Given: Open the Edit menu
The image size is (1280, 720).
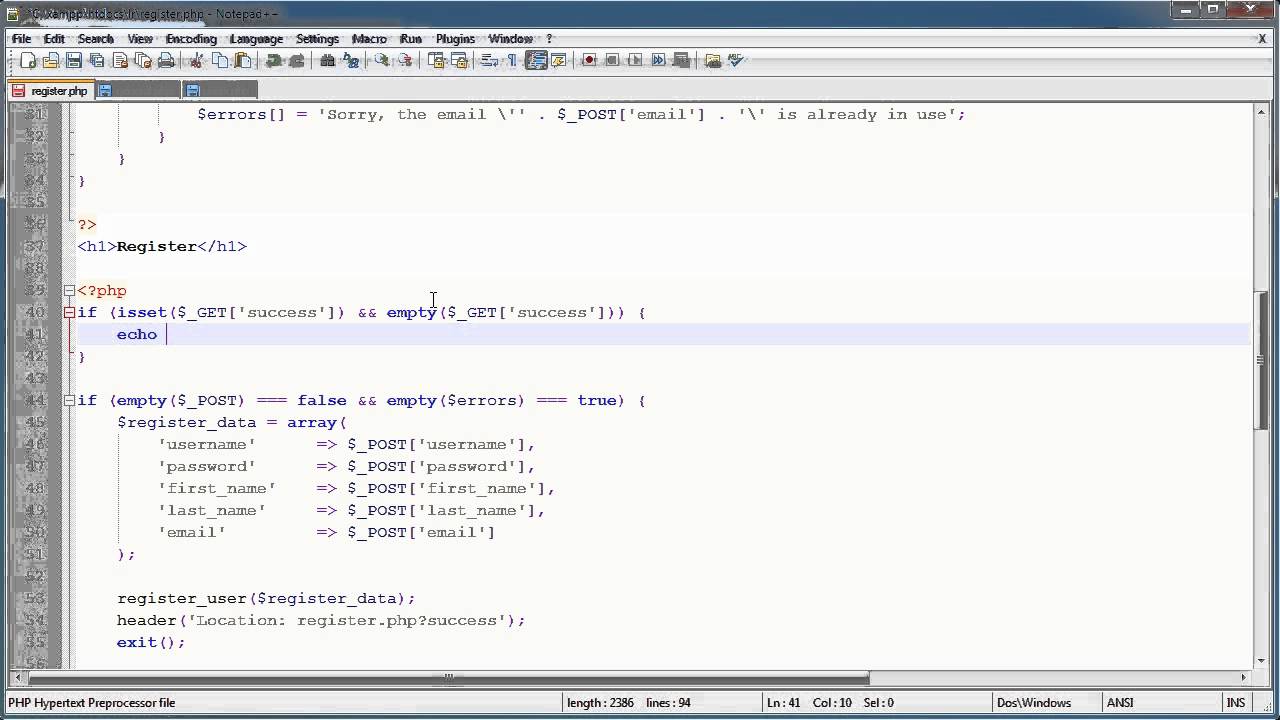Looking at the screenshot, I should pos(54,39).
